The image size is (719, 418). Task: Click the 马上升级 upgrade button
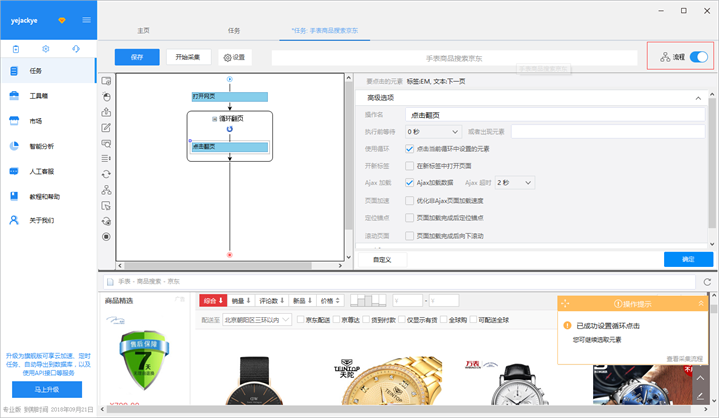pyautogui.click(x=47, y=390)
